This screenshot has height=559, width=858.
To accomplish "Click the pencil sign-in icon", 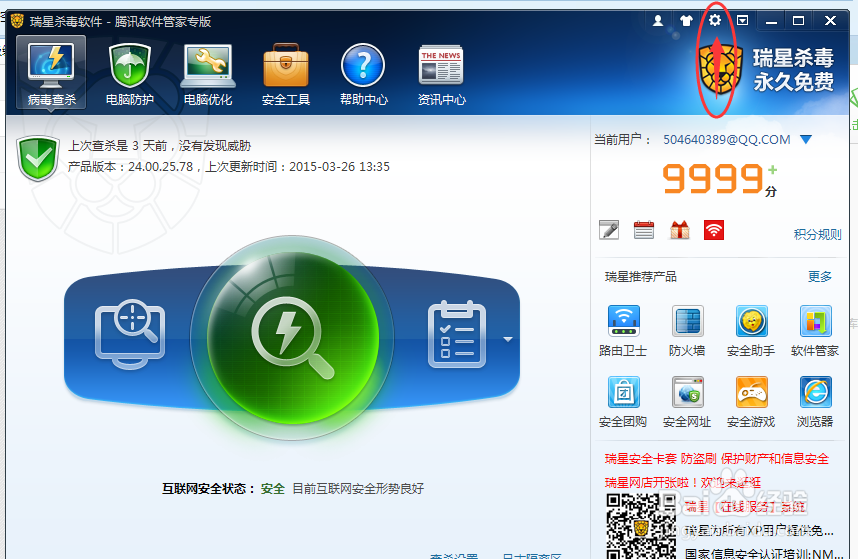I will [x=609, y=230].
